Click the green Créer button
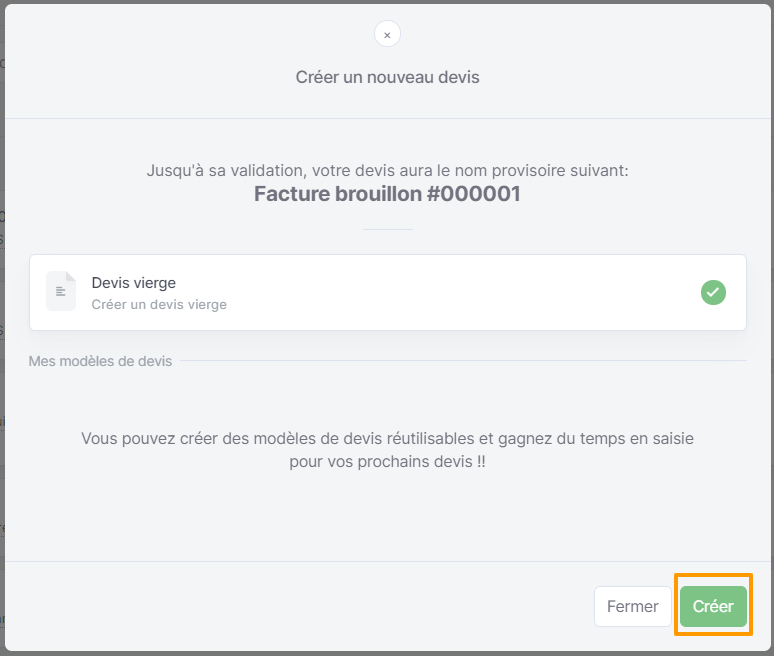 [713, 606]
